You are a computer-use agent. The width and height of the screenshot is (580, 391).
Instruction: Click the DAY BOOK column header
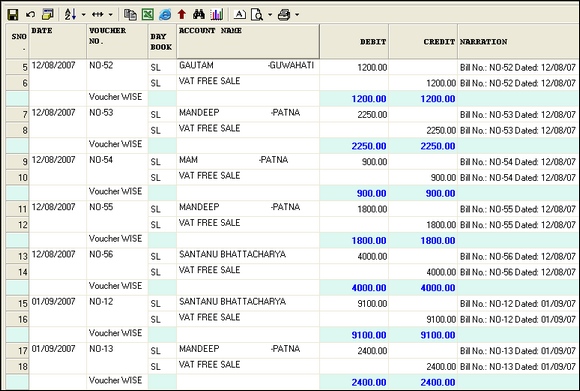pos(162,41)
